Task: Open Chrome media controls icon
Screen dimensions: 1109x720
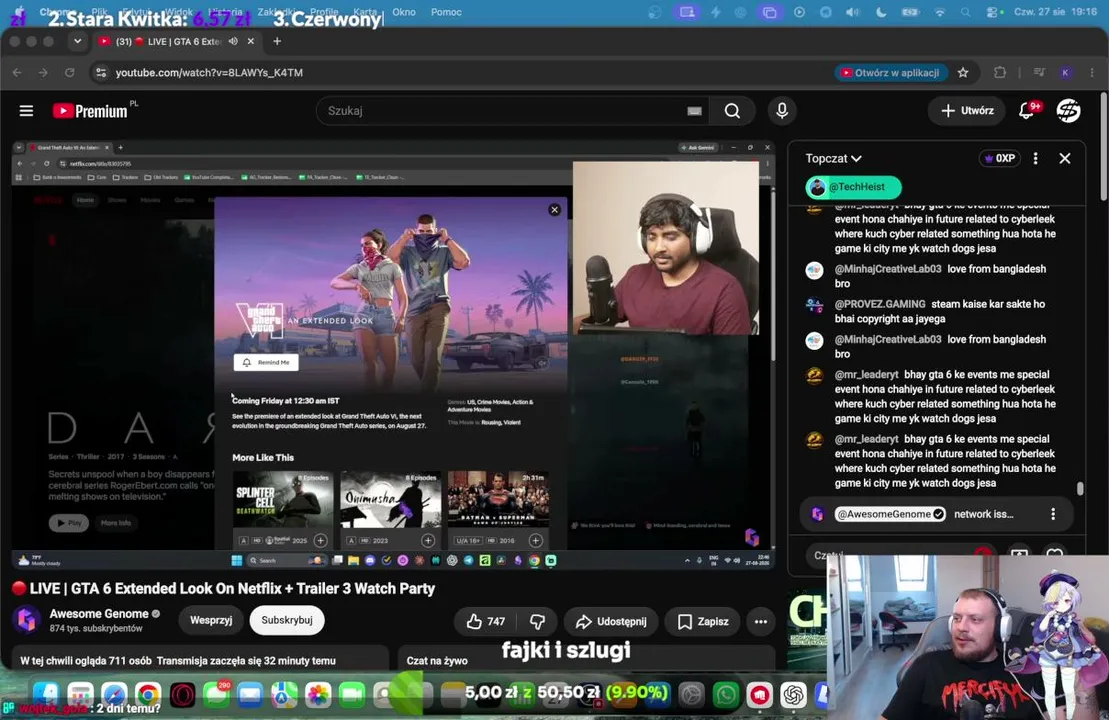Action: click(1039, 72)
